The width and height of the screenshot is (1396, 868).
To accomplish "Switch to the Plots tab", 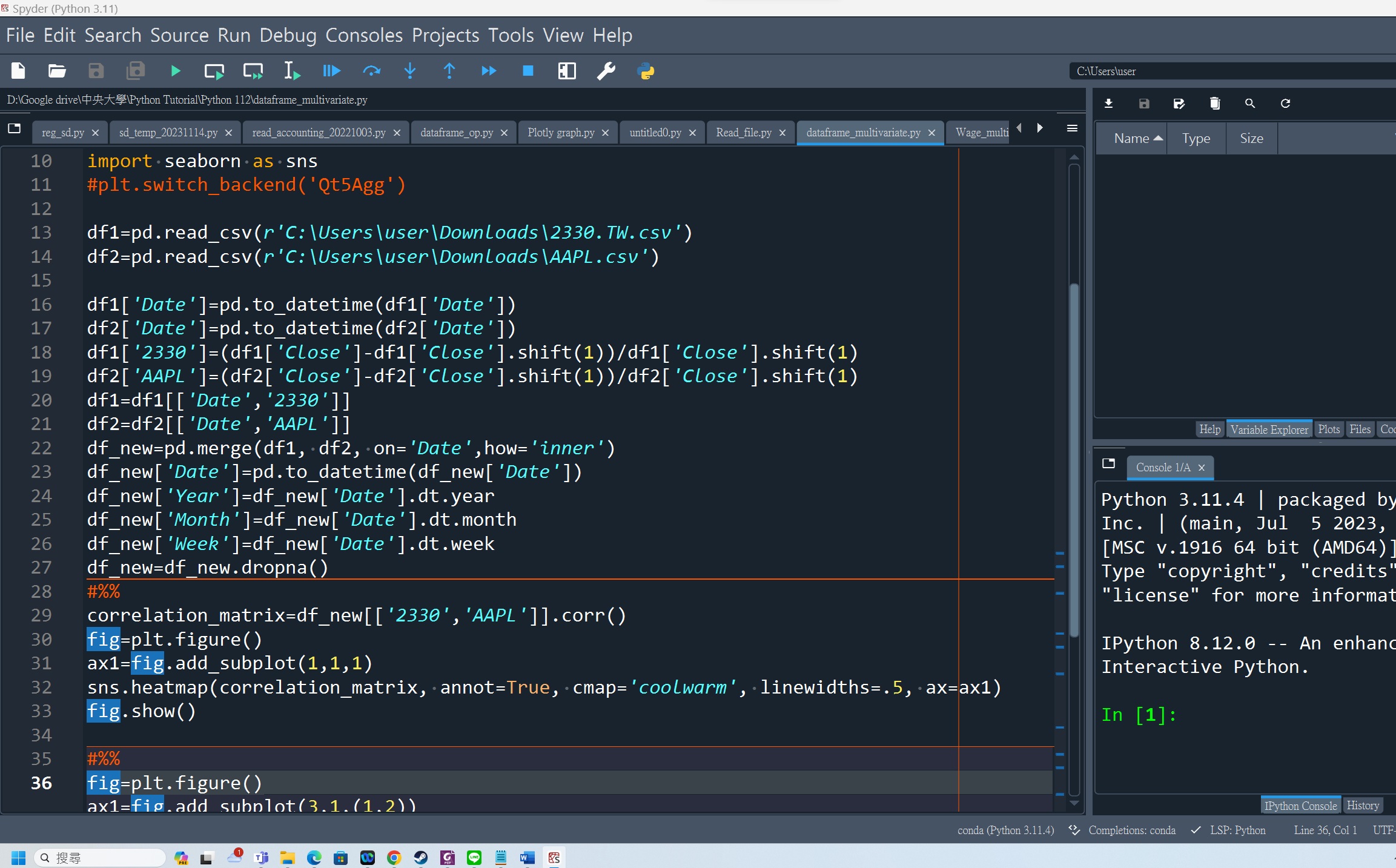I will (x=1328, y=429).
